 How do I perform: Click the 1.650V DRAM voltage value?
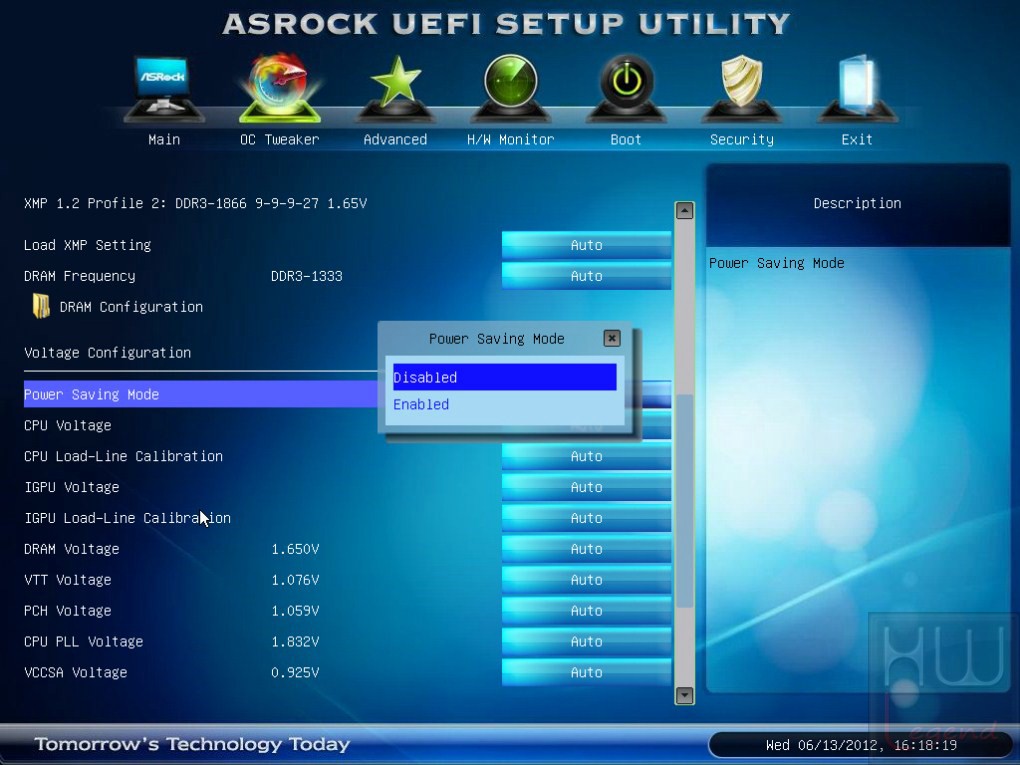pyautogui.click(x=295, y=549)
